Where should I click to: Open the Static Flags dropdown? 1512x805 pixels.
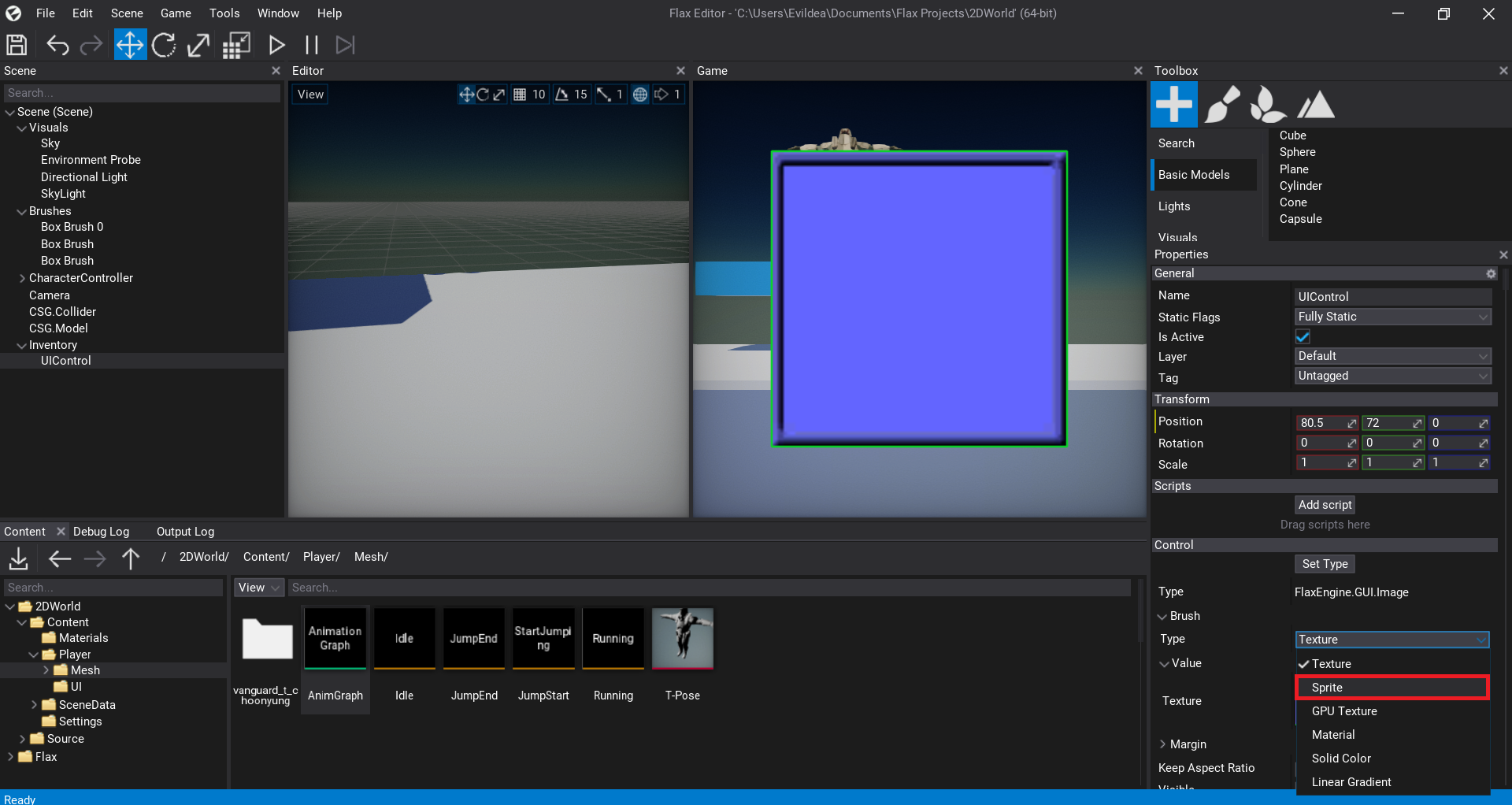click(1392, 317)
